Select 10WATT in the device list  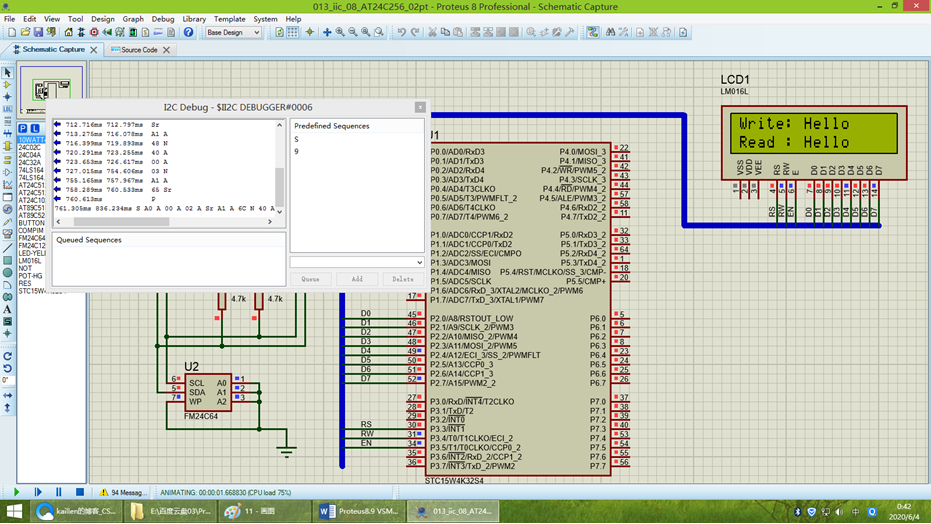[31, 140]
